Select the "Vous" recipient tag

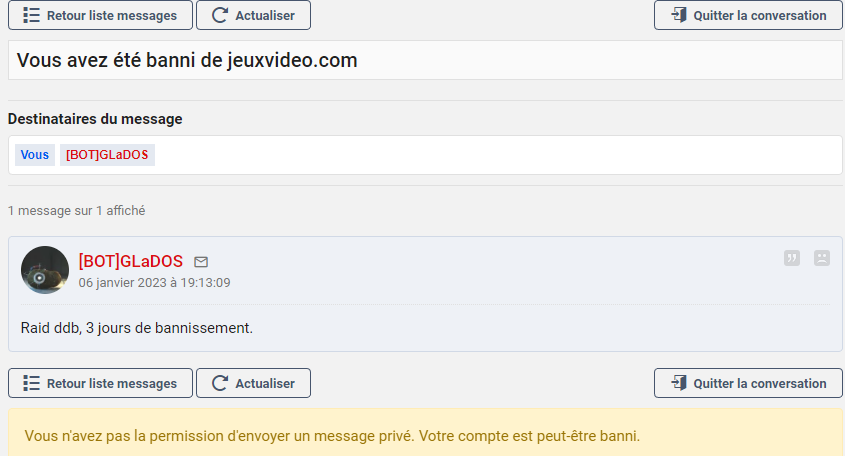tap(35, 155)
